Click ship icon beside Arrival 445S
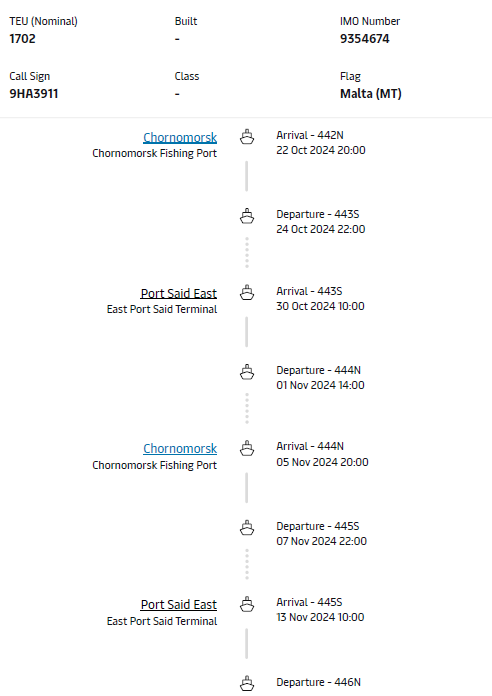Viewport: 492px width, 696px height. 247,604
